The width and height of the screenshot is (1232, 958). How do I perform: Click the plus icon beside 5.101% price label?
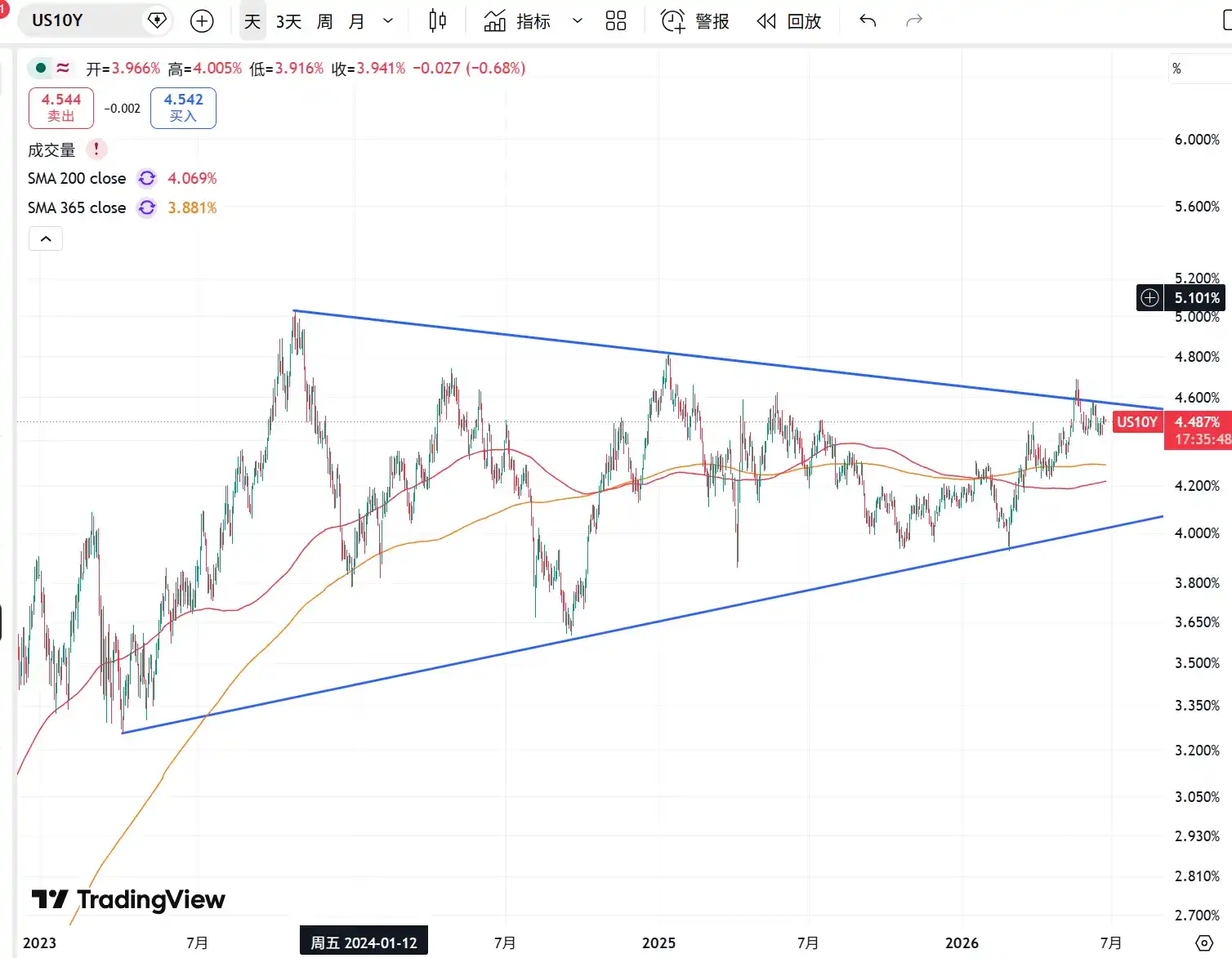[1149, 298]
